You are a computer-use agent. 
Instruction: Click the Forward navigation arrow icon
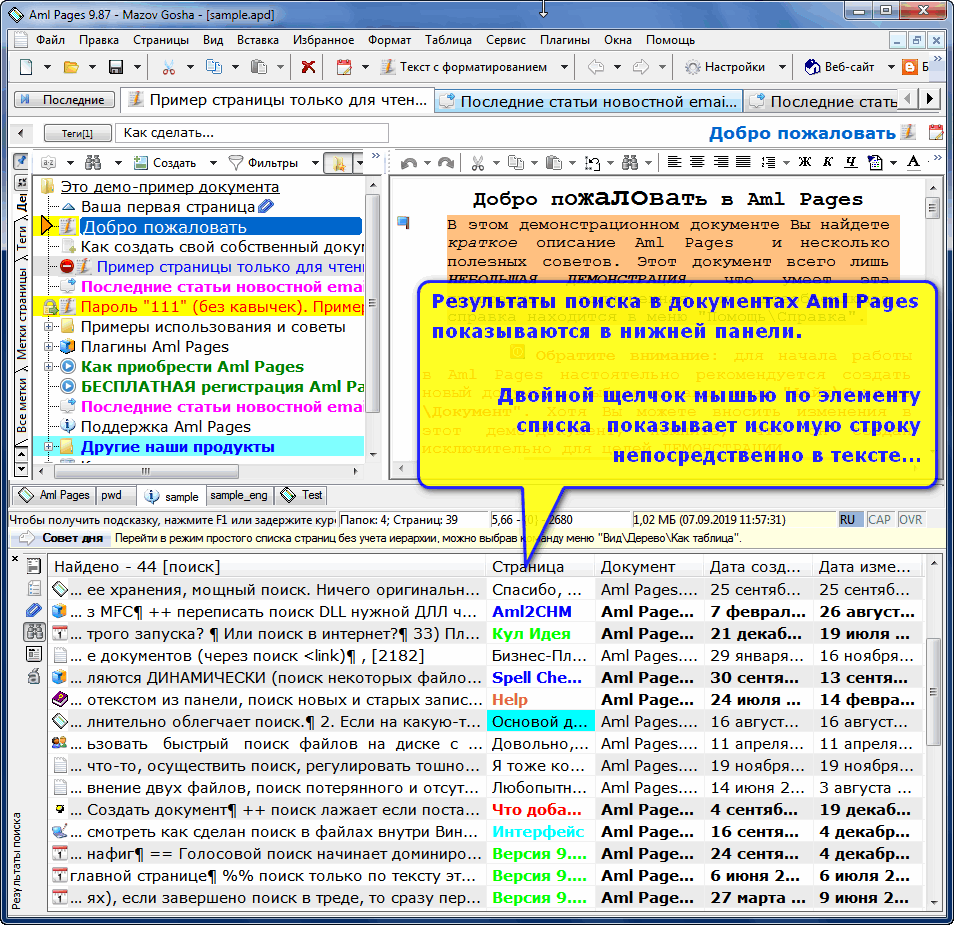(641, 67)
